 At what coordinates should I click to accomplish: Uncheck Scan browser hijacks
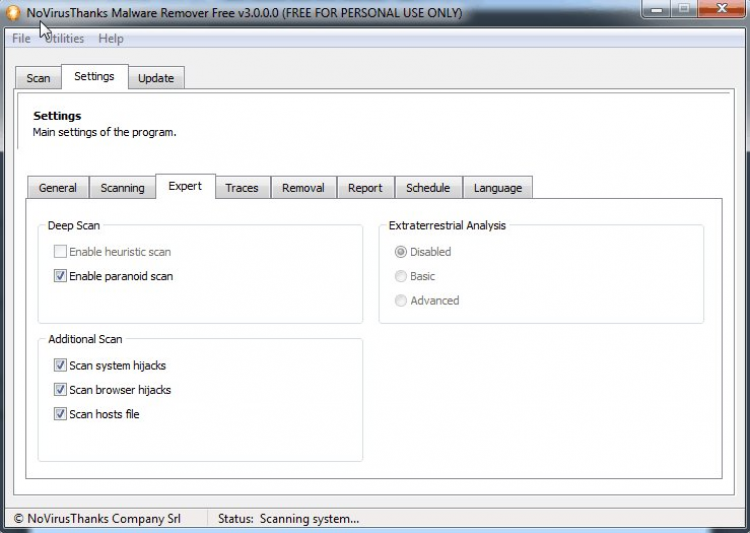[x=60, y=390]
